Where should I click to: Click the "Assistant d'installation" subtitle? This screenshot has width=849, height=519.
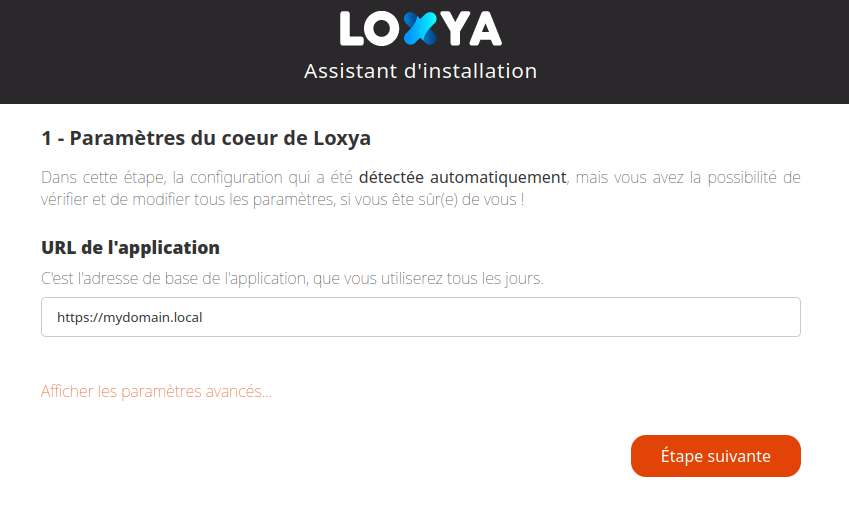tap(420, 71)
